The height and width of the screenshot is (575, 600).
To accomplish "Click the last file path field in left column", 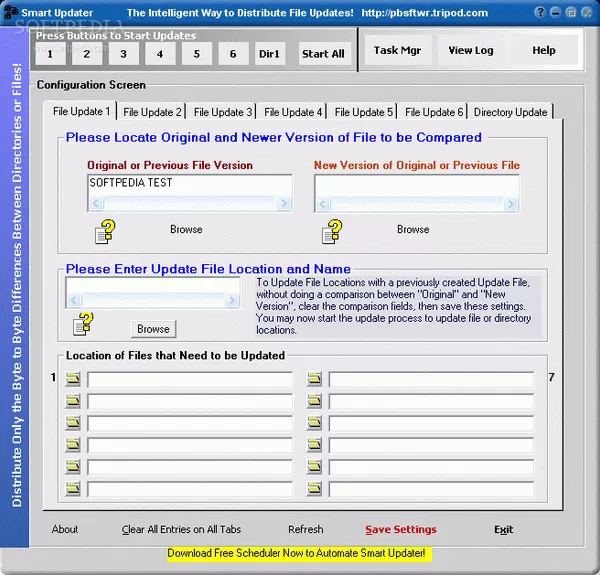I will [190, 489].
